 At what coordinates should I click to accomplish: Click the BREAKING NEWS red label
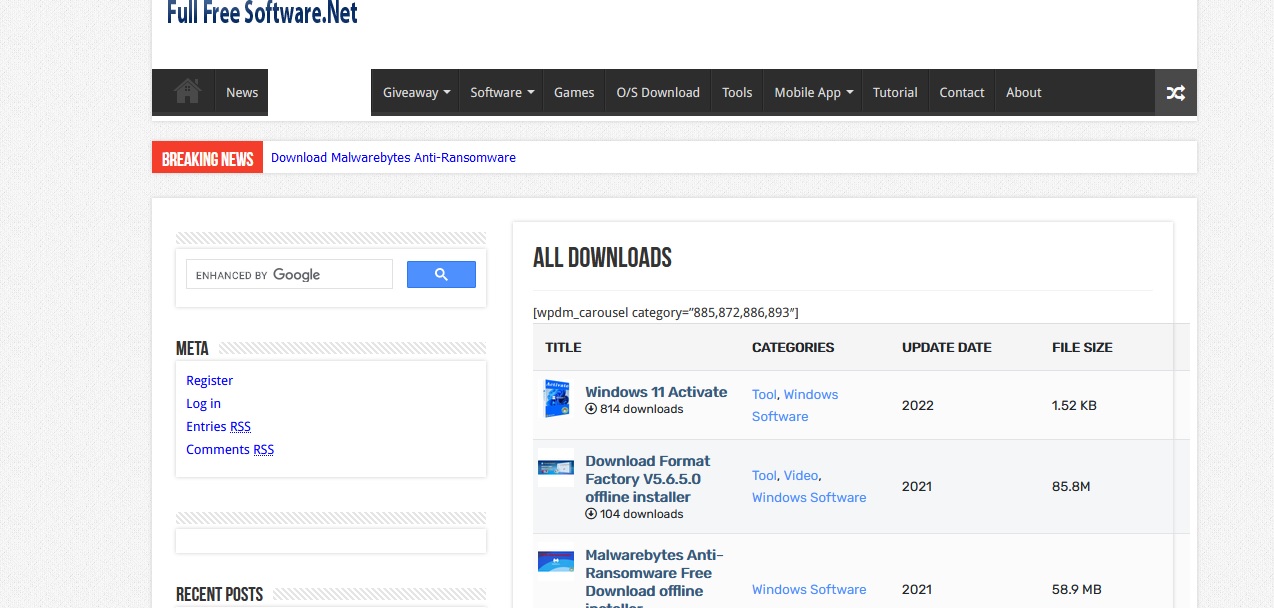[x=207, y=158]
